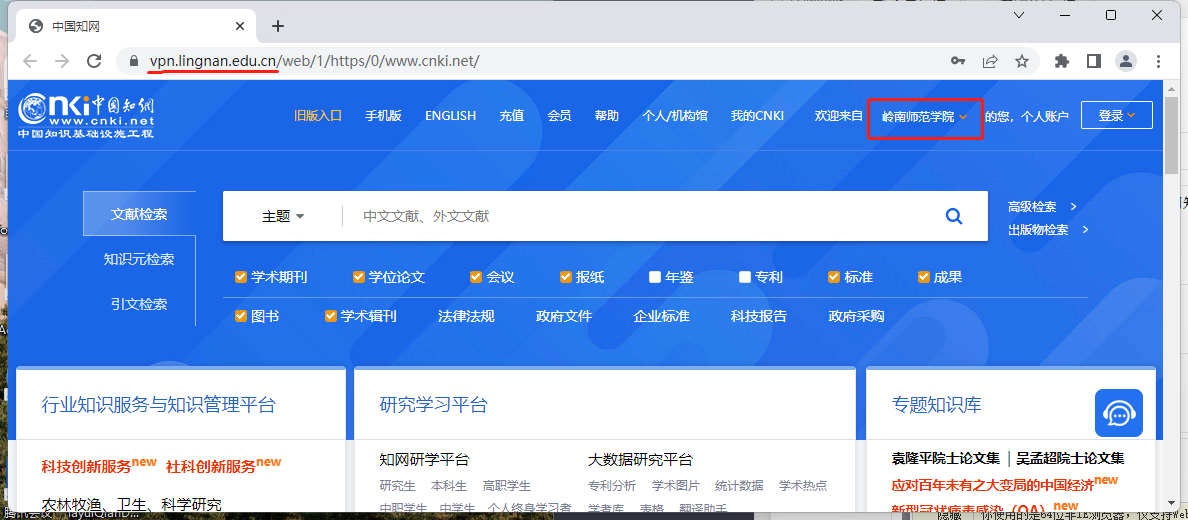
Task: Toggle the 学术期刊 checkbox
Action: (241, 277)
